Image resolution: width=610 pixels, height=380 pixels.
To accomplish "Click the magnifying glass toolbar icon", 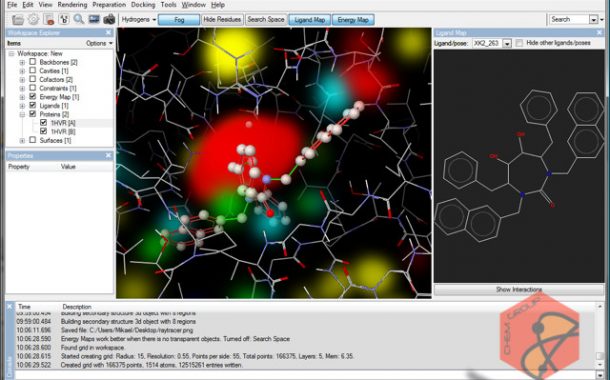I will coord(79,19).
